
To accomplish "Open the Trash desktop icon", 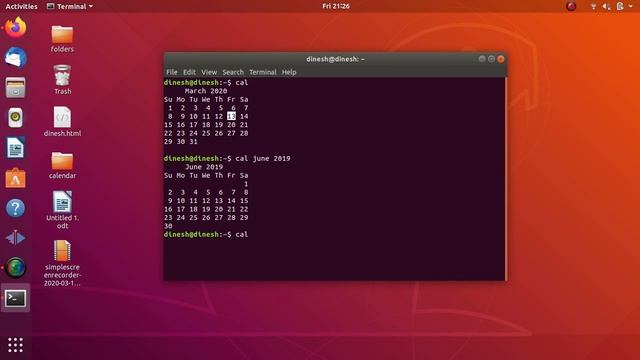I will tap(62, 80).
